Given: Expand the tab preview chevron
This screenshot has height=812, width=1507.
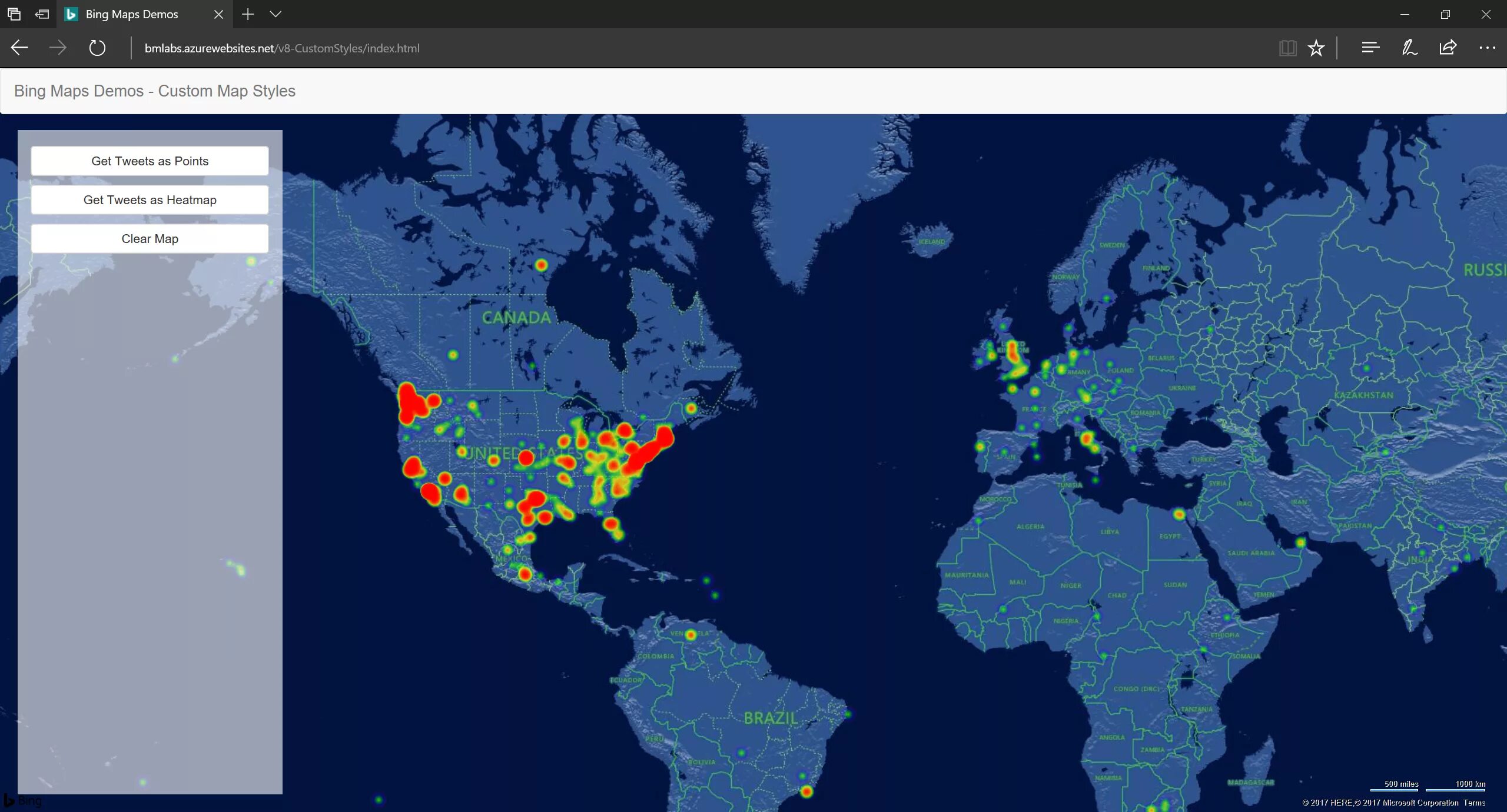Looking at the screenshot, I should click(275, 14).
